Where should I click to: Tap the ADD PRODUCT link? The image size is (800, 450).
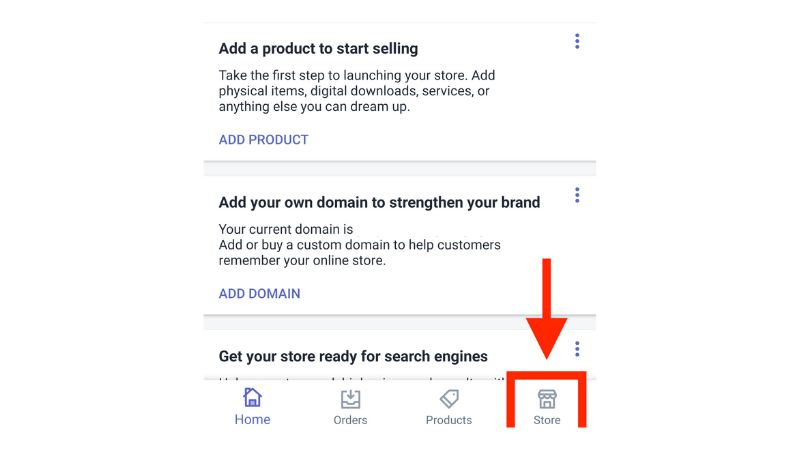(x=263, y=140)
